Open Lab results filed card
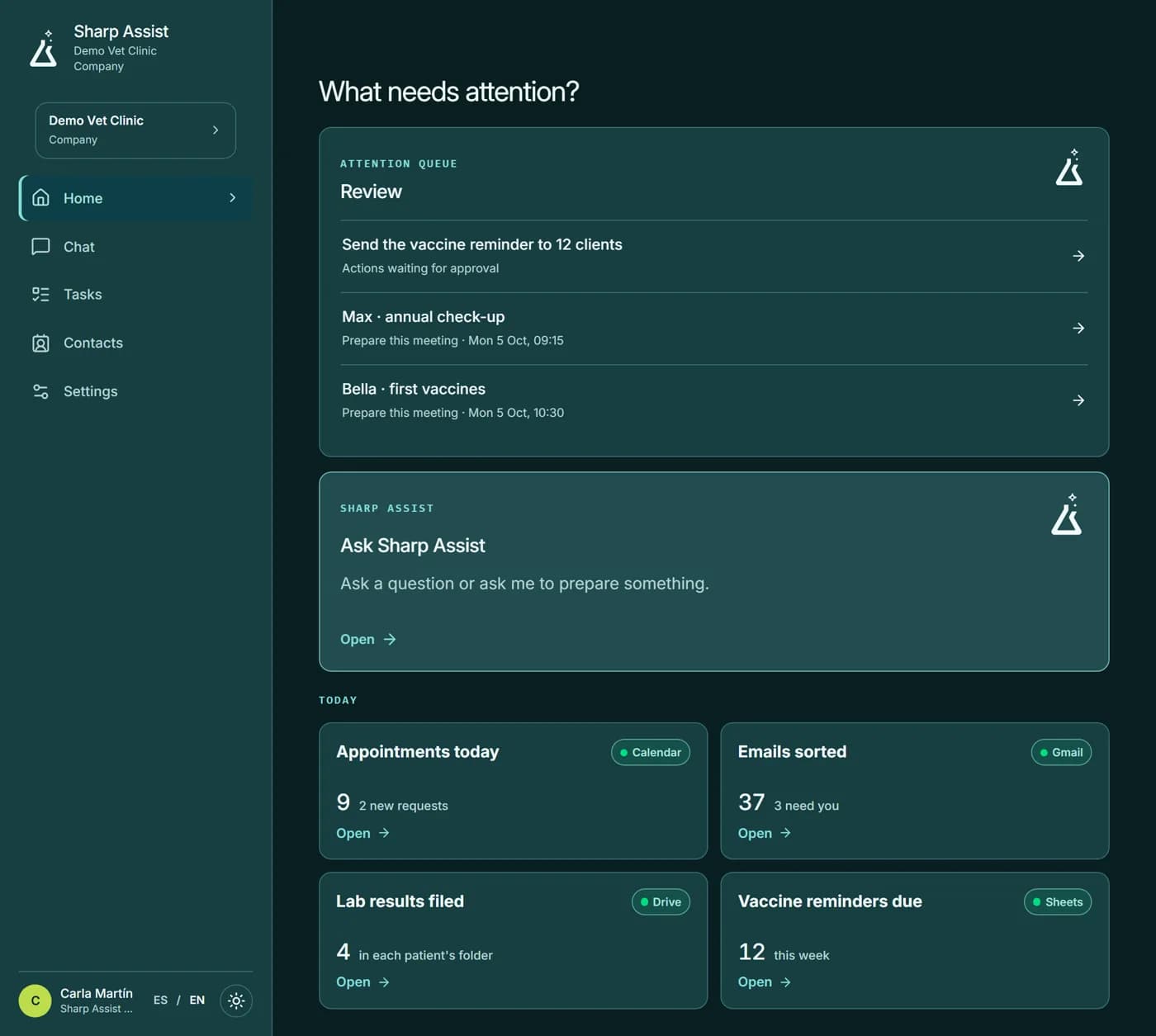The width and height of the screenshot is (1156, 1036). tap(362, 982)
